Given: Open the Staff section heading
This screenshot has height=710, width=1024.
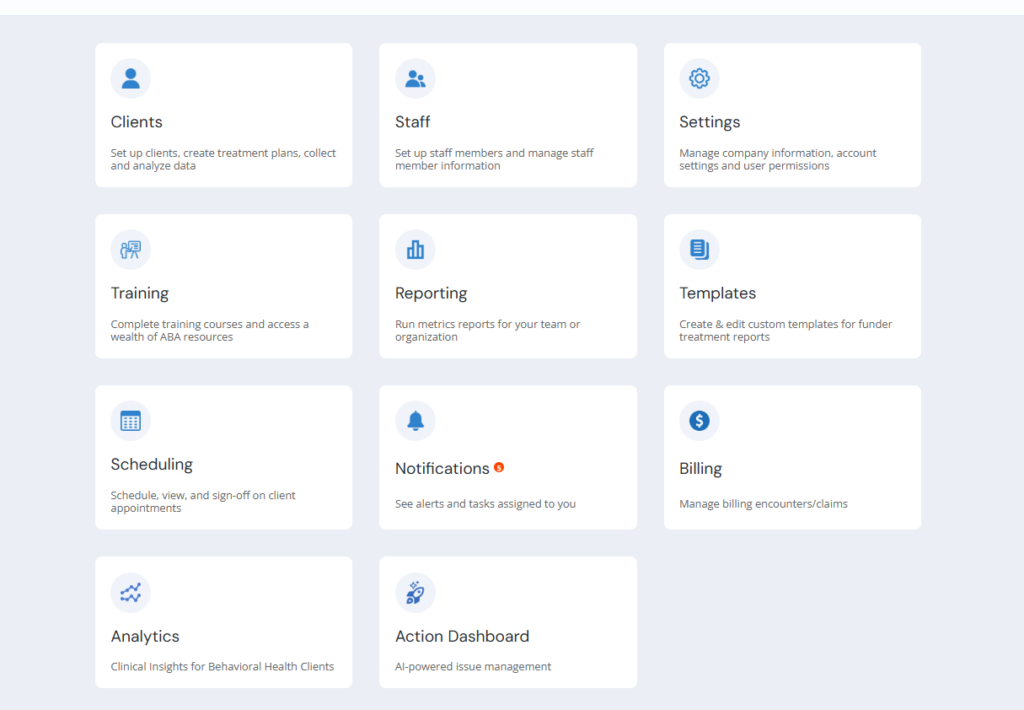Looking at the screenshot, I should tap(413, 122).
